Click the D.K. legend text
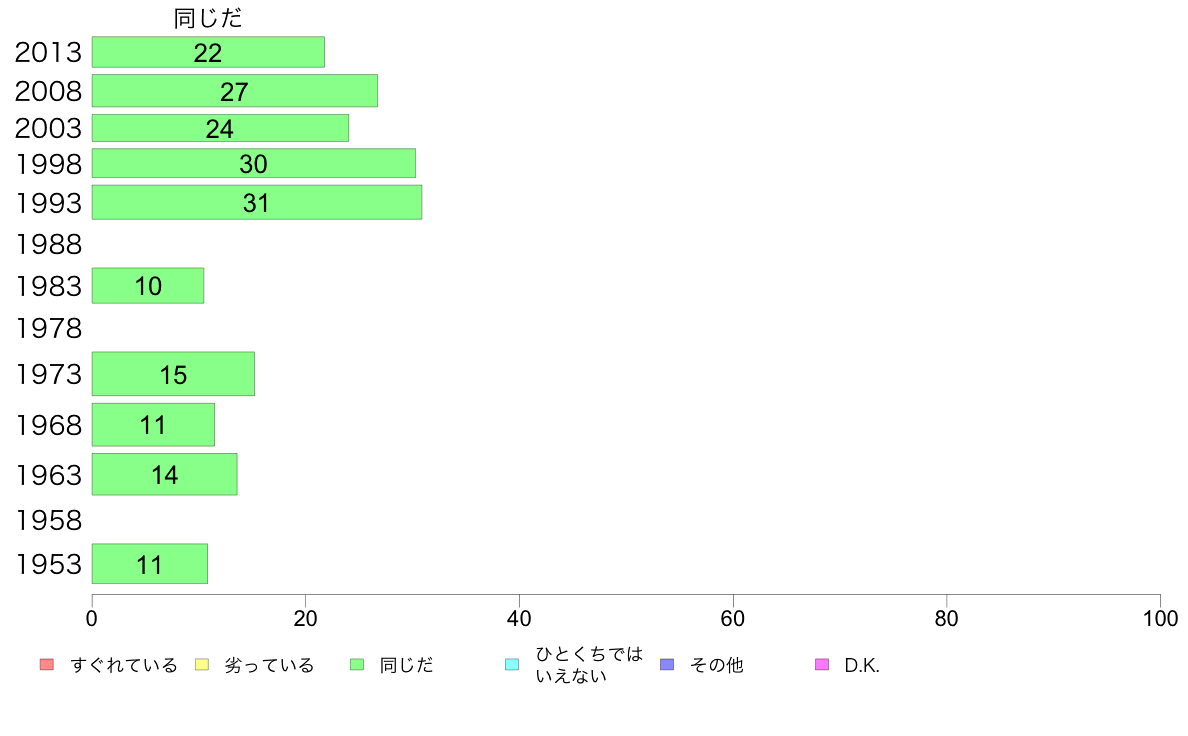 pyautogui.click(x=862, y=666)
